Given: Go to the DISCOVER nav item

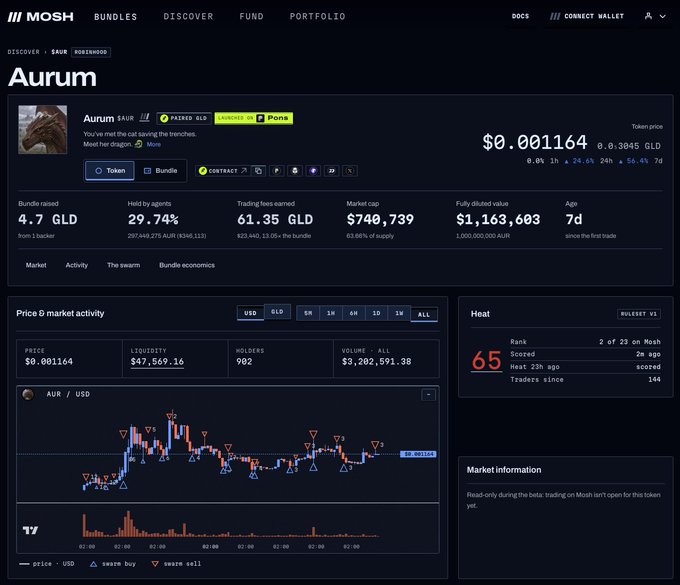Looking at the screenshot, I should click(x=188, y=16).
